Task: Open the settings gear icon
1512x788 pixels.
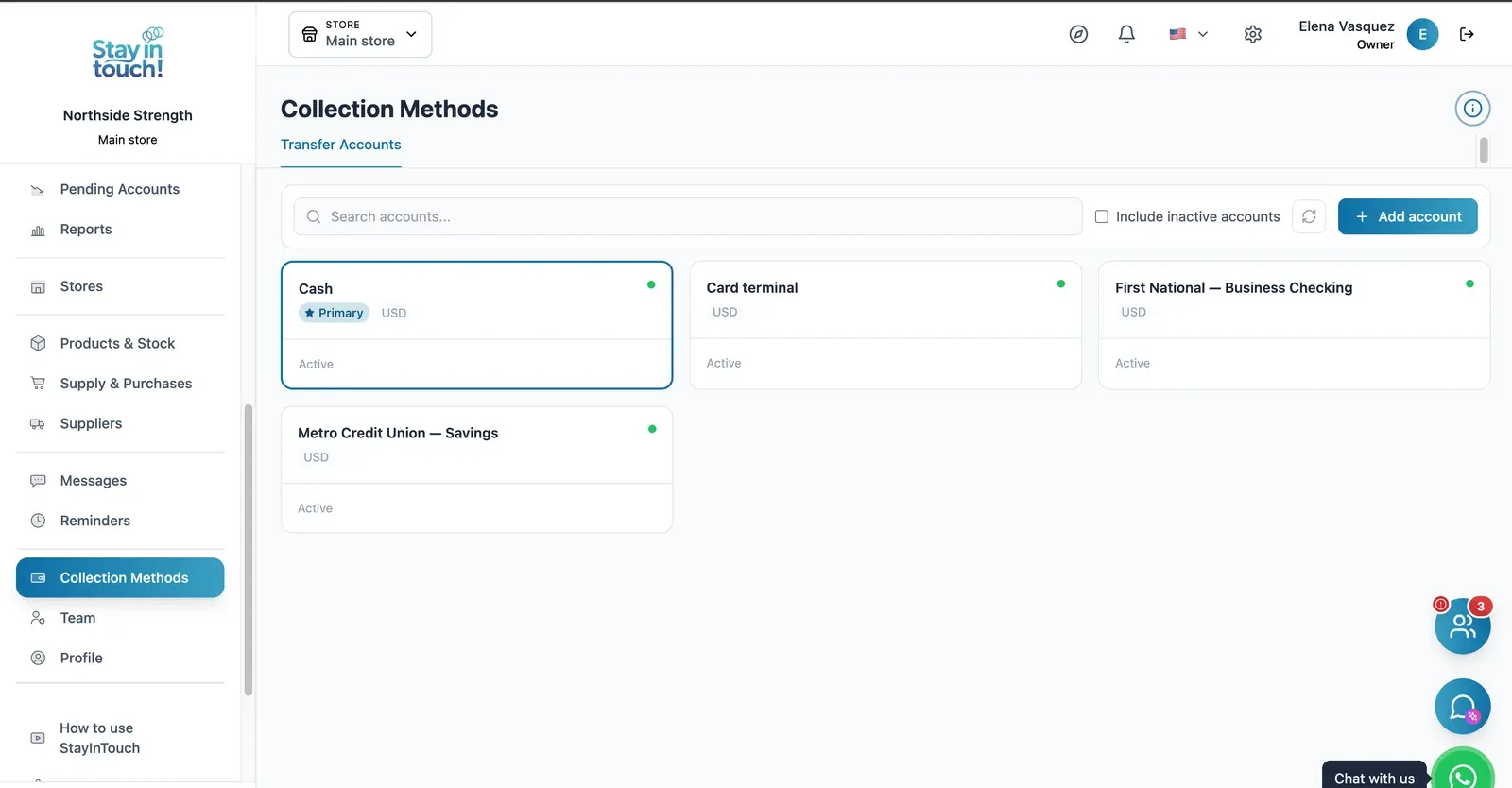Action: 1253,34
